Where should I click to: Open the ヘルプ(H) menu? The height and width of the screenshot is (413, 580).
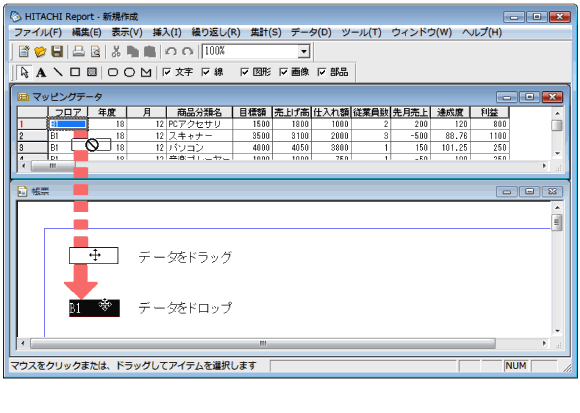point(482,33)
